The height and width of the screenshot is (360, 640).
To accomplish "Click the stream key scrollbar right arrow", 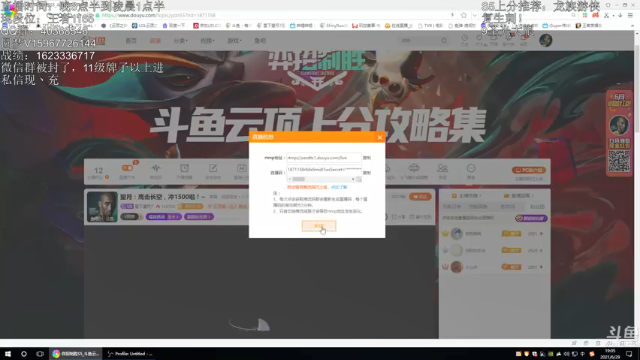I will click(x=353, y=179).
